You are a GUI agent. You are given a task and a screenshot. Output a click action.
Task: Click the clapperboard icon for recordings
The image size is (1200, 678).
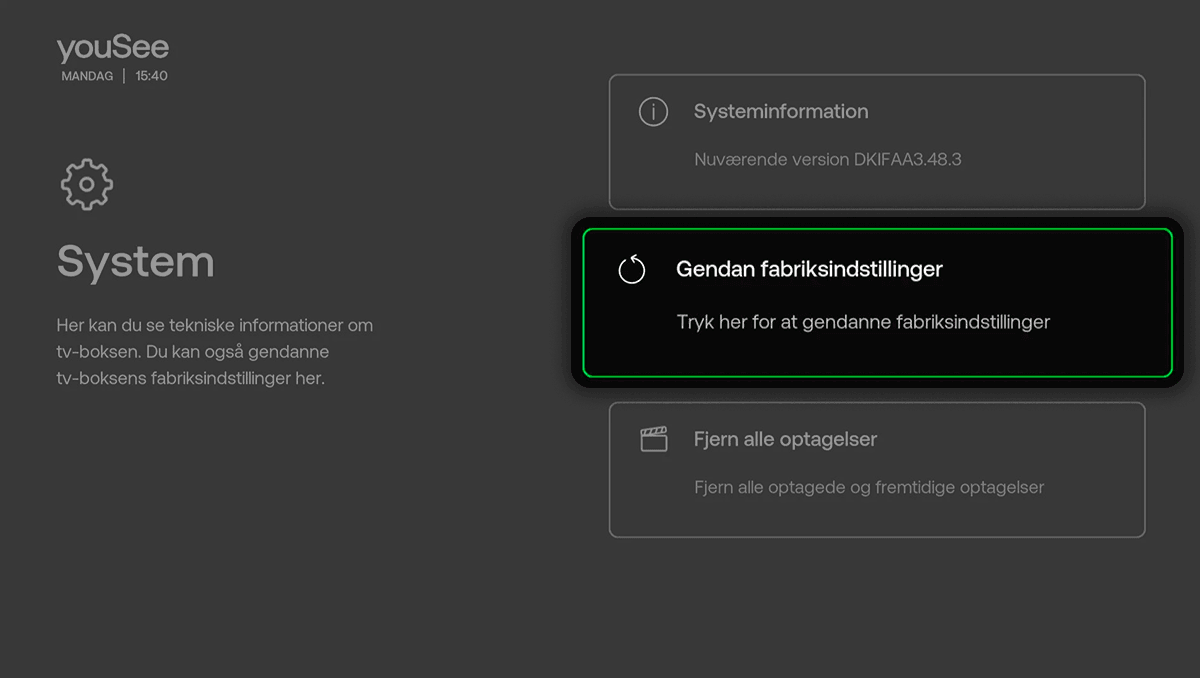[x=654, y=439]
